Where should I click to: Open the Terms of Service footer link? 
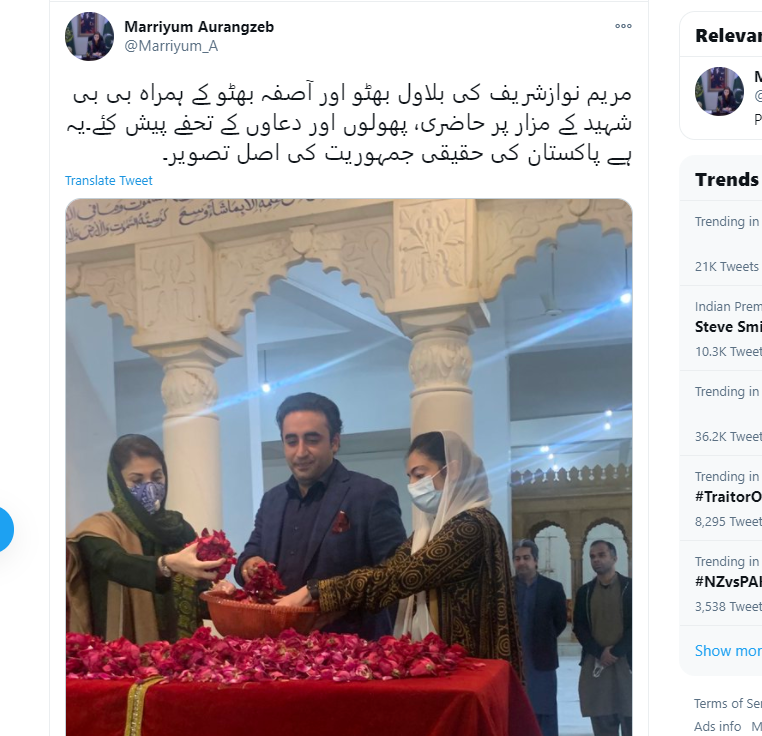point(727,703)
